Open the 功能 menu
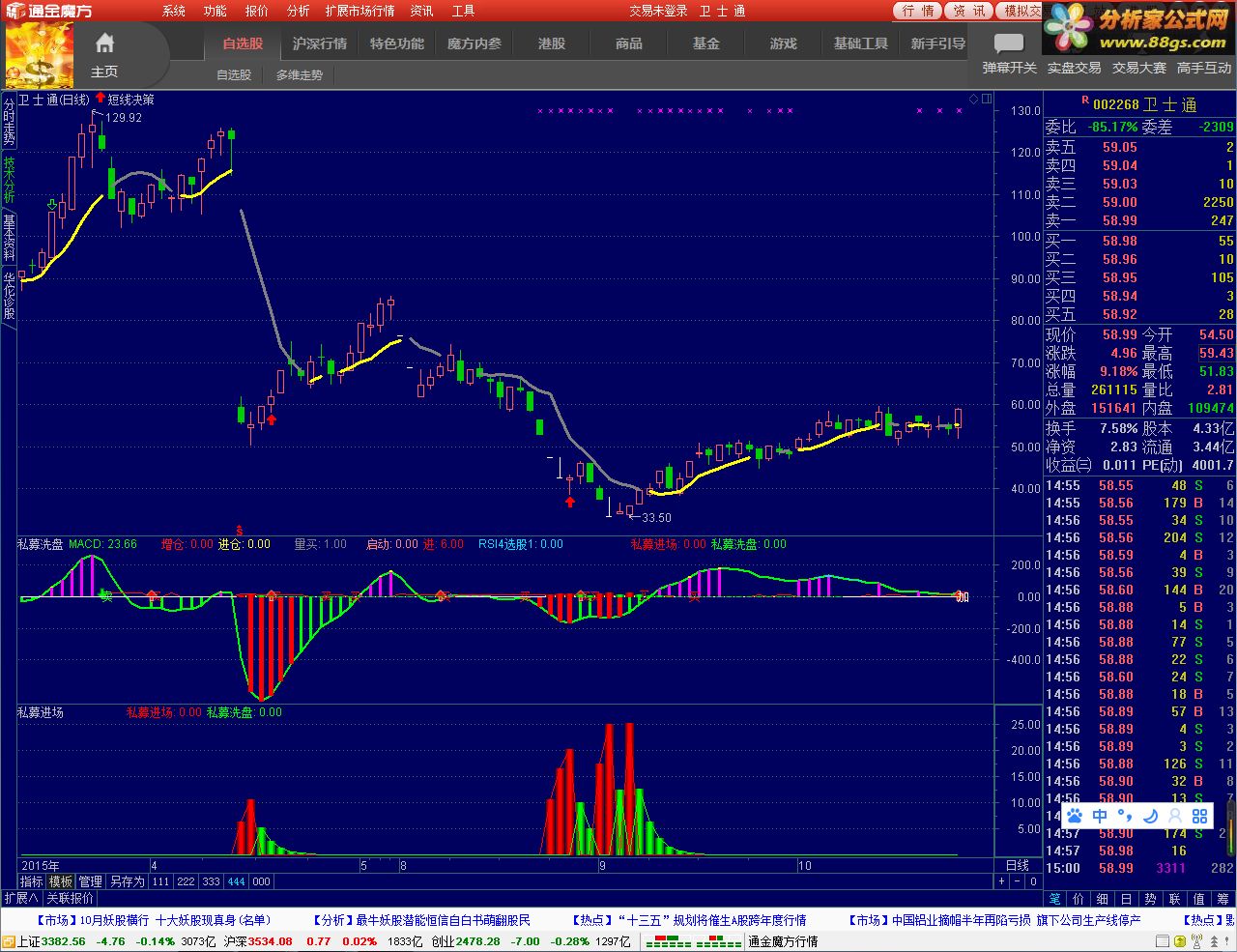This screenshot has width=1237, height=952. (216, 11)
